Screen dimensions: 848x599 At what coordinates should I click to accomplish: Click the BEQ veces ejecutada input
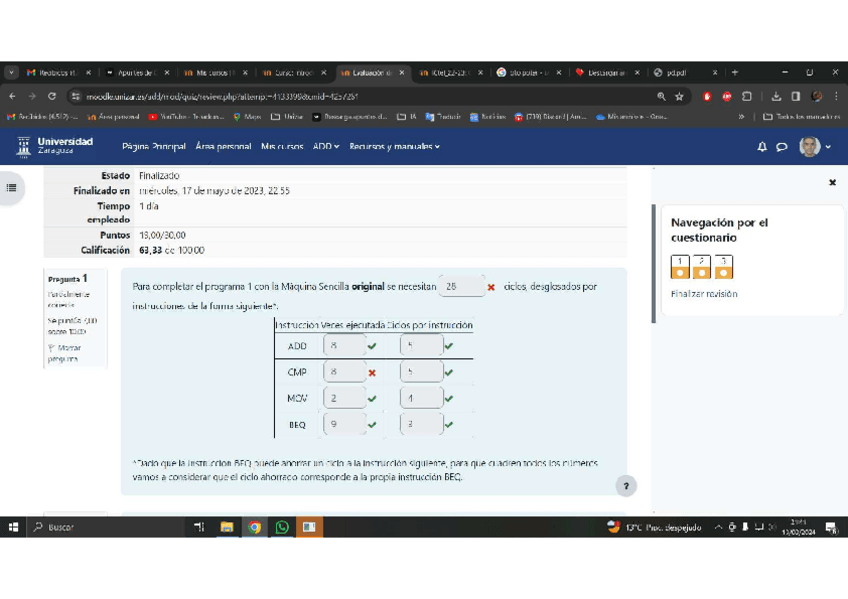344,424
